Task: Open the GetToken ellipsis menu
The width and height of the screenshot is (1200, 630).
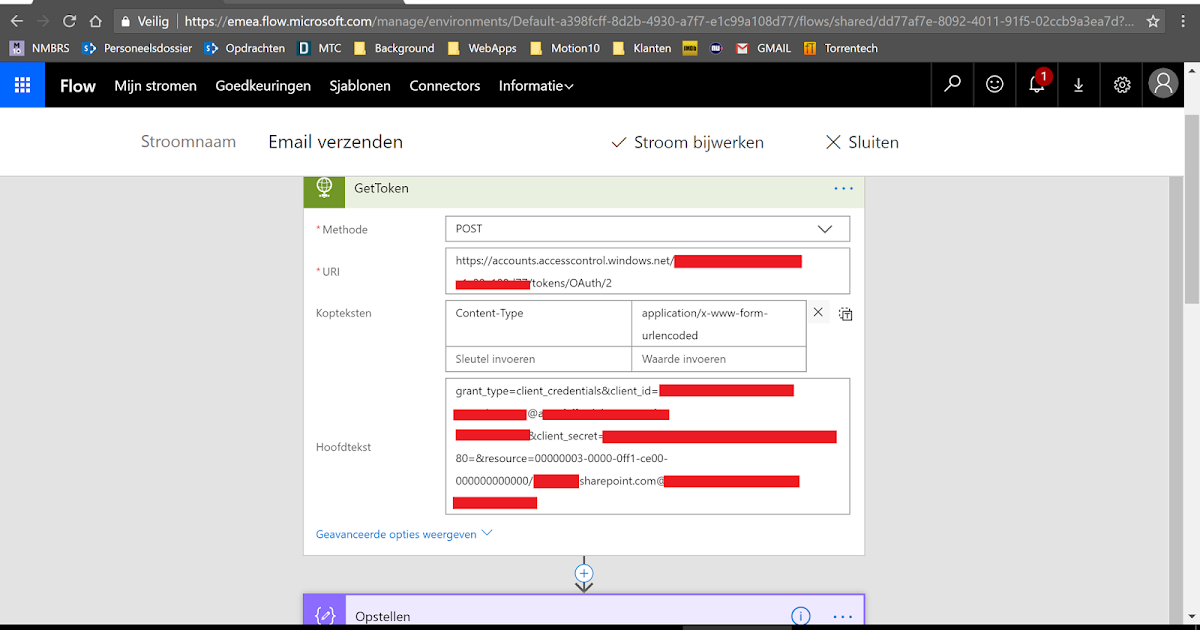Action: coord(843,188)
